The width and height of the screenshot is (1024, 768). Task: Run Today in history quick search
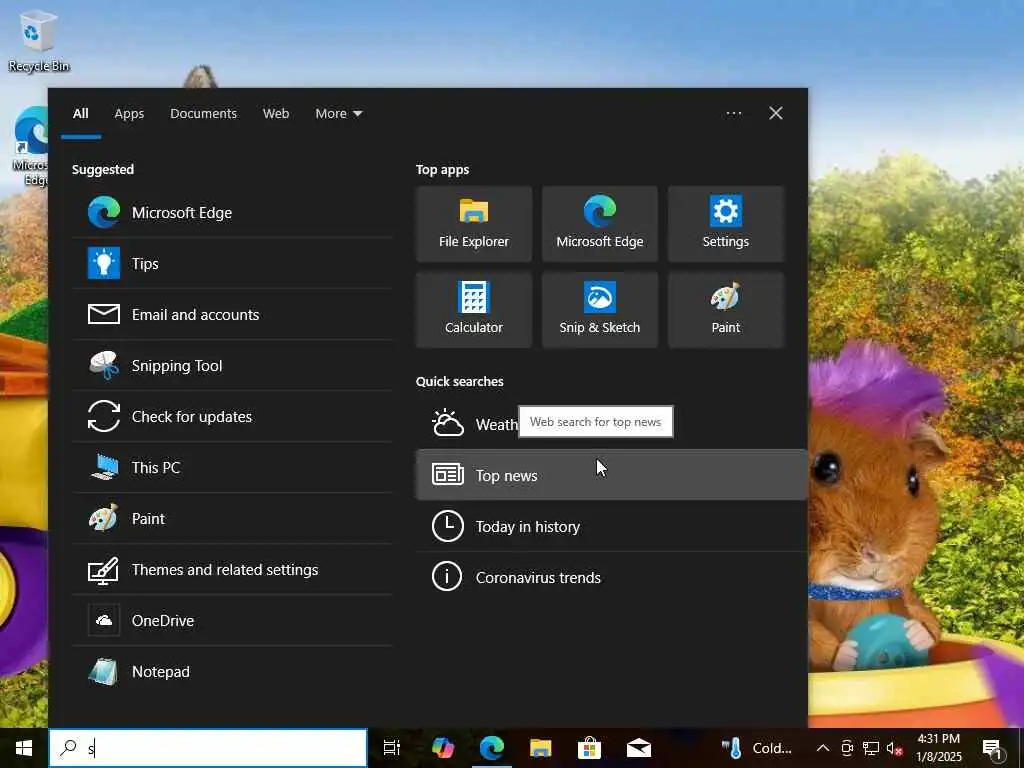coord(611,526)
